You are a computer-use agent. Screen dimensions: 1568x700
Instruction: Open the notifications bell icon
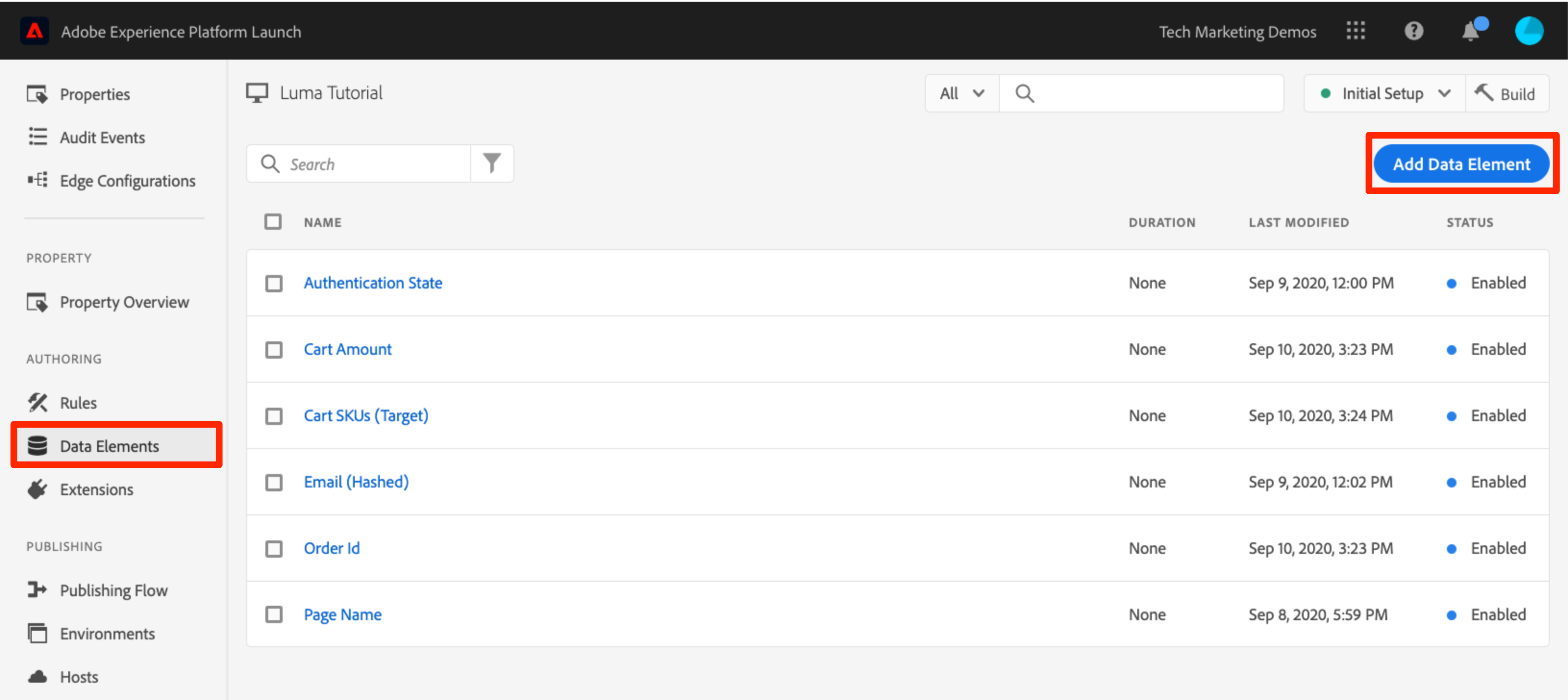[x=1470, y=31]
